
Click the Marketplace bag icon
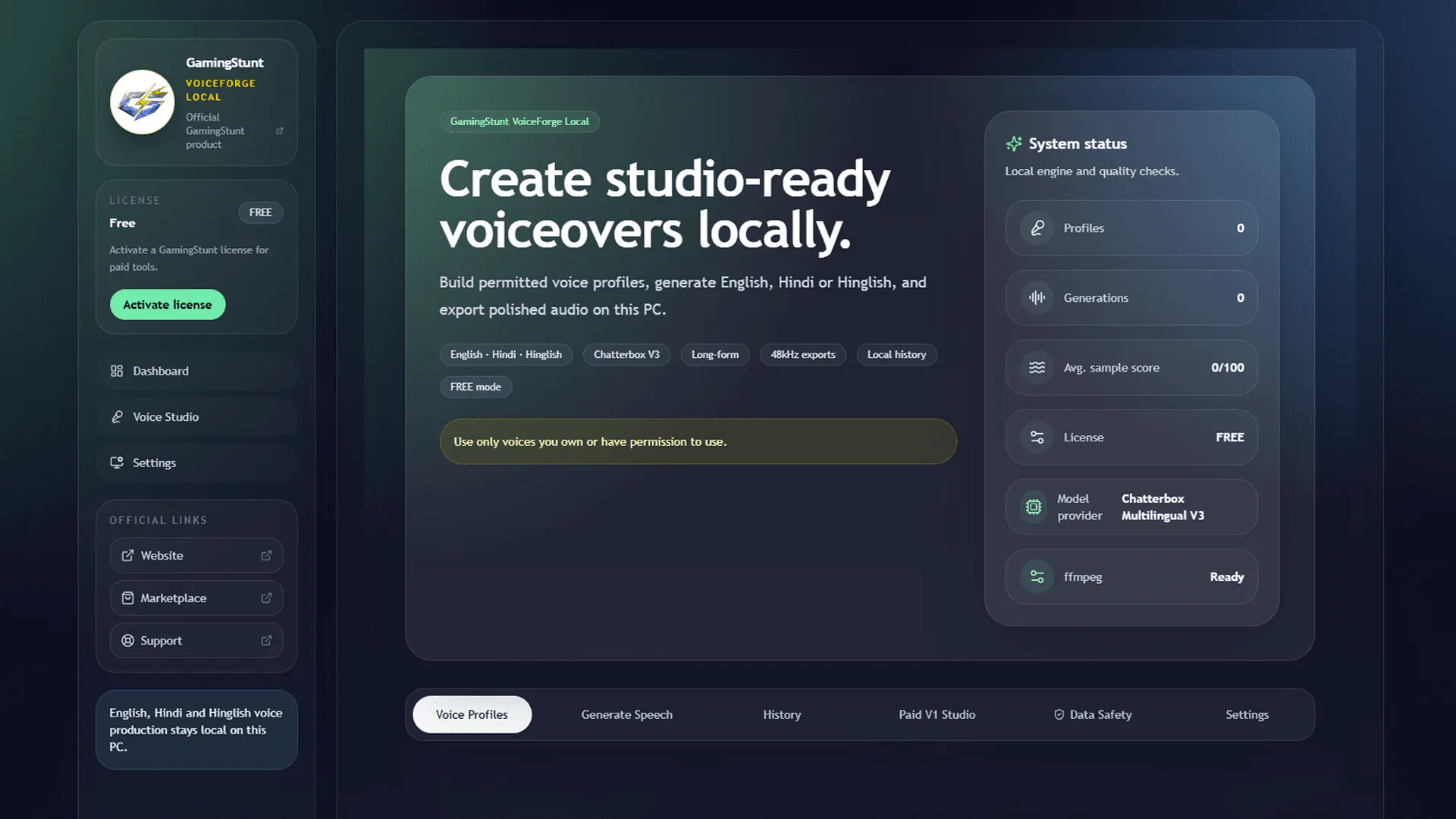[x=127, y=598]
